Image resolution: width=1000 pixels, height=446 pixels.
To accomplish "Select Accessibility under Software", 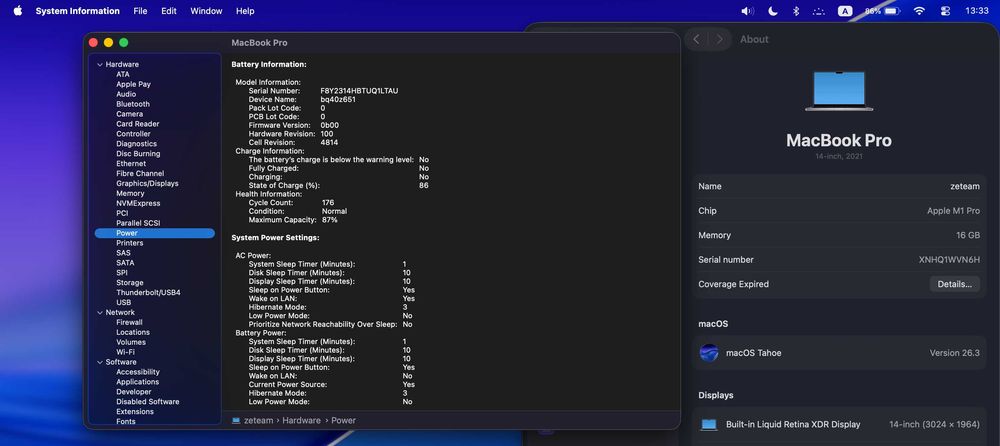I will coord(138,372).
